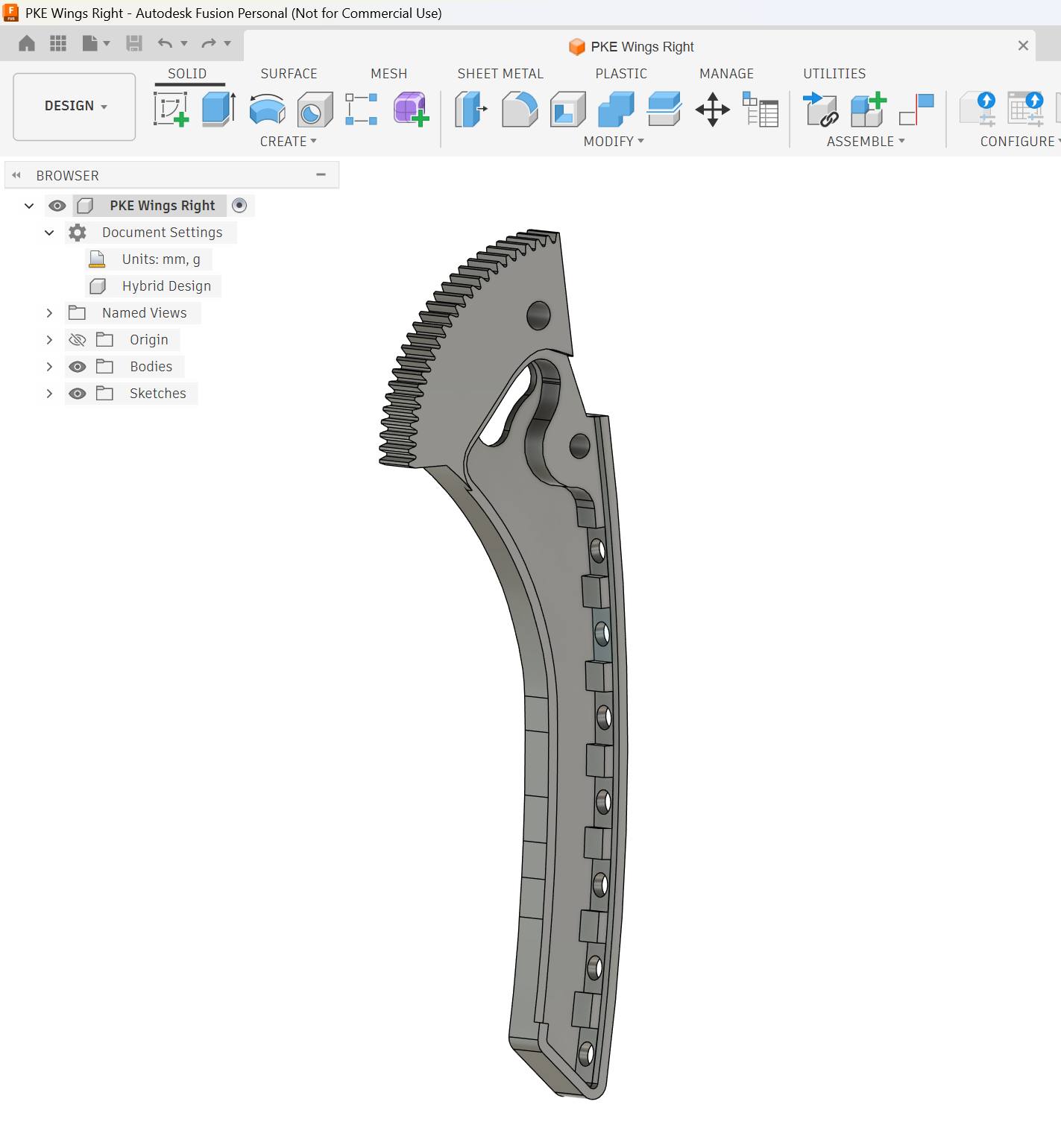The width and height of the screenshot is (1061, 1148).
Task: Open the CONFIGURE panel label
Action: pos(1019,142)
